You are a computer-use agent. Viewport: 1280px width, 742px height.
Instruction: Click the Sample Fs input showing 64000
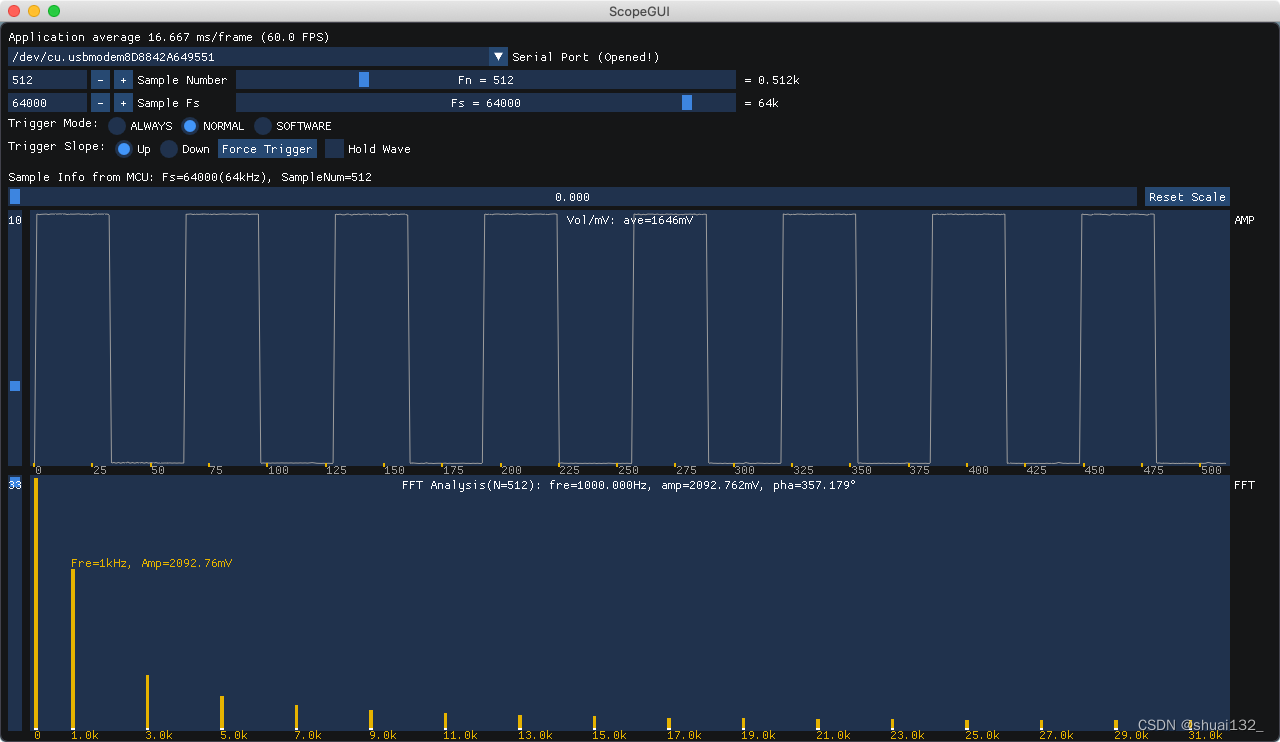47,103
